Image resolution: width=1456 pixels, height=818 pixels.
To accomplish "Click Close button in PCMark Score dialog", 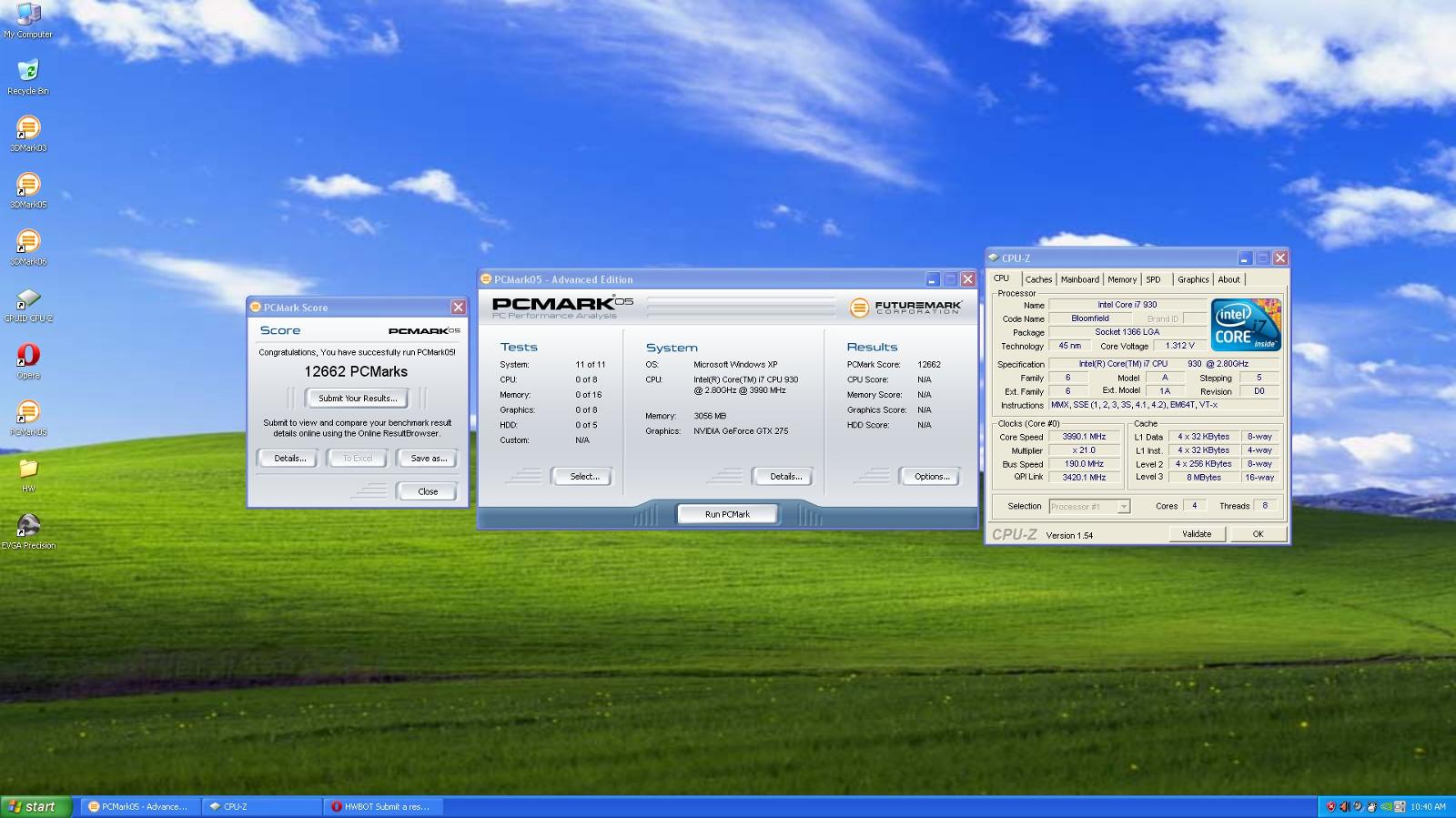I will click(428, 491).
